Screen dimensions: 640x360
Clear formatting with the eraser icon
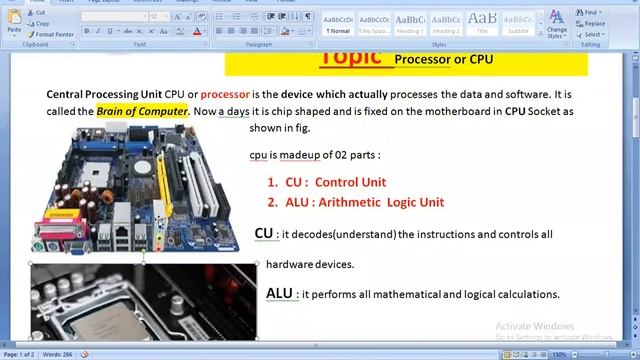point(202,17)
